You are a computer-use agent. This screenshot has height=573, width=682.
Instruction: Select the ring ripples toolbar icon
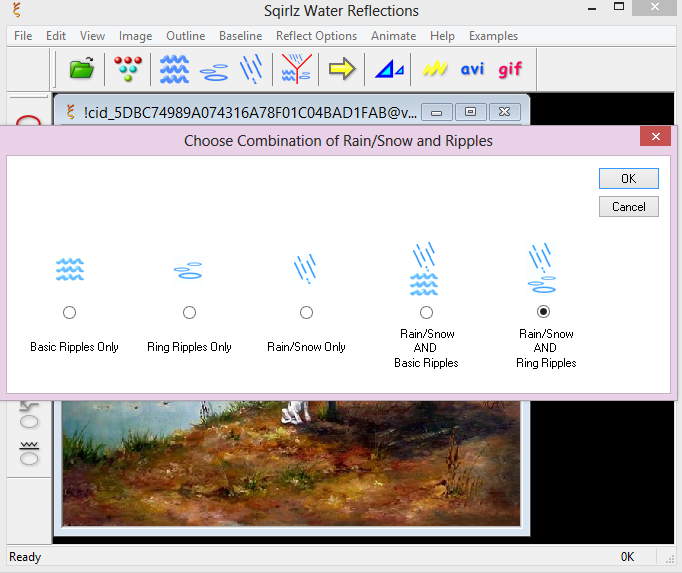[x=214, y=70]
